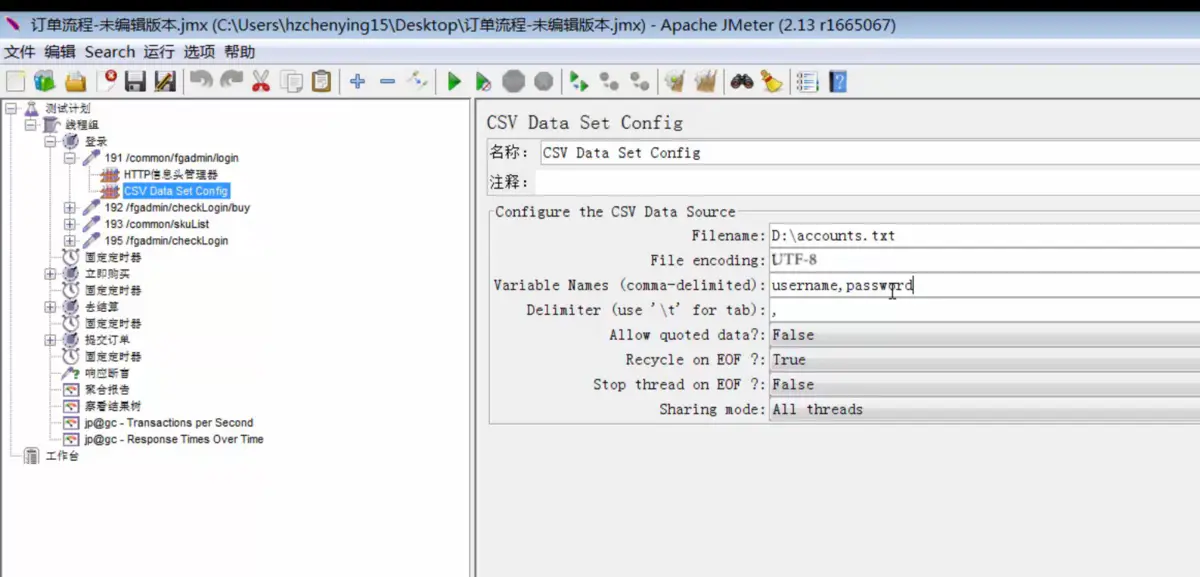
Task: Create a new test plan via toolbar icon
Action: 15,81
